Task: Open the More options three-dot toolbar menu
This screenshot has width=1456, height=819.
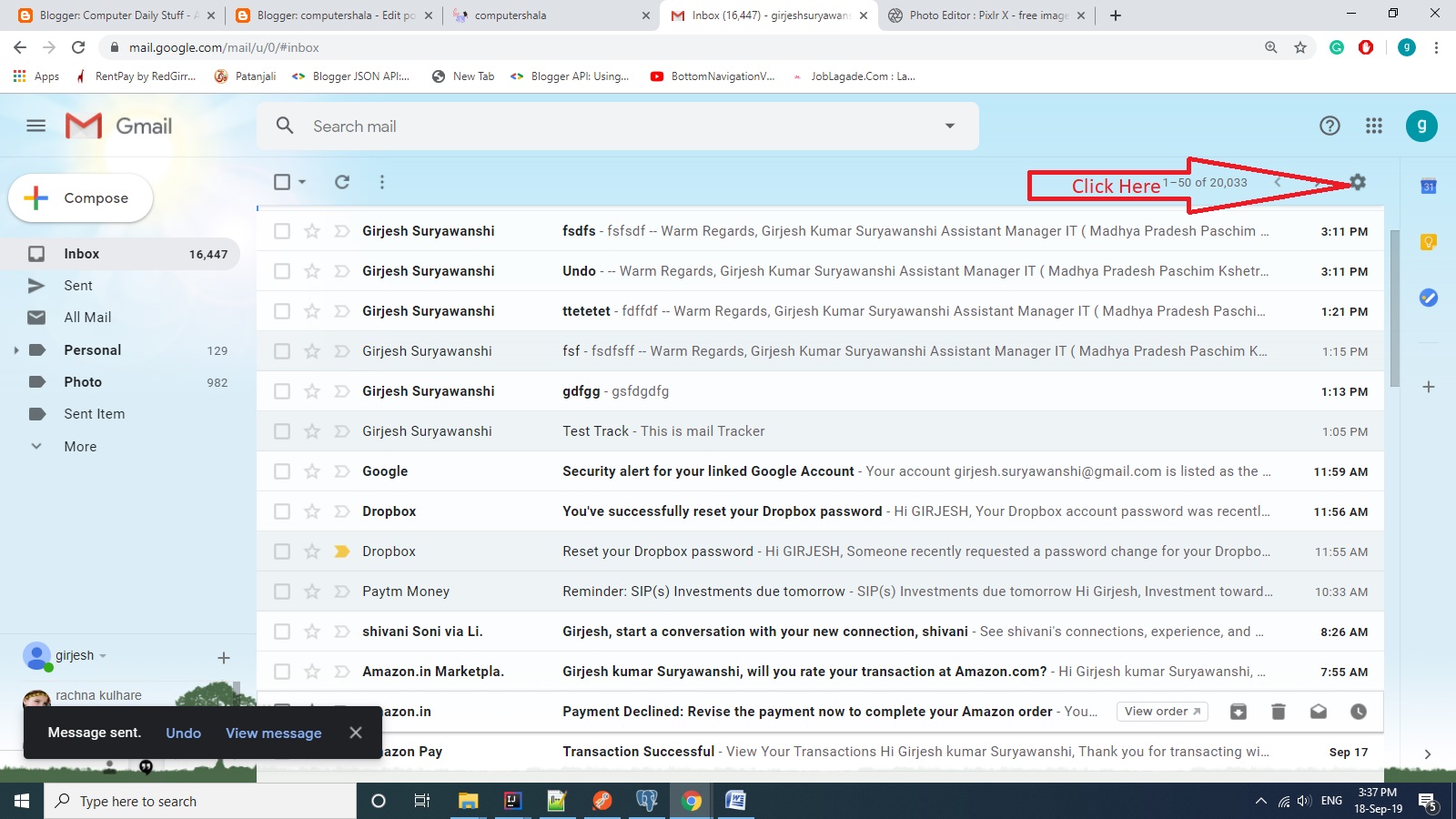Action: tap(382, 182)
